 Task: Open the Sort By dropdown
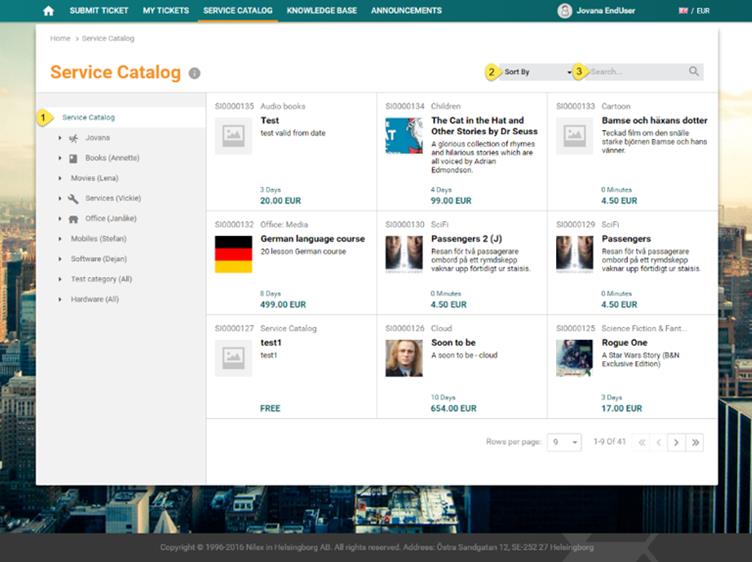(x=535, y=72)
